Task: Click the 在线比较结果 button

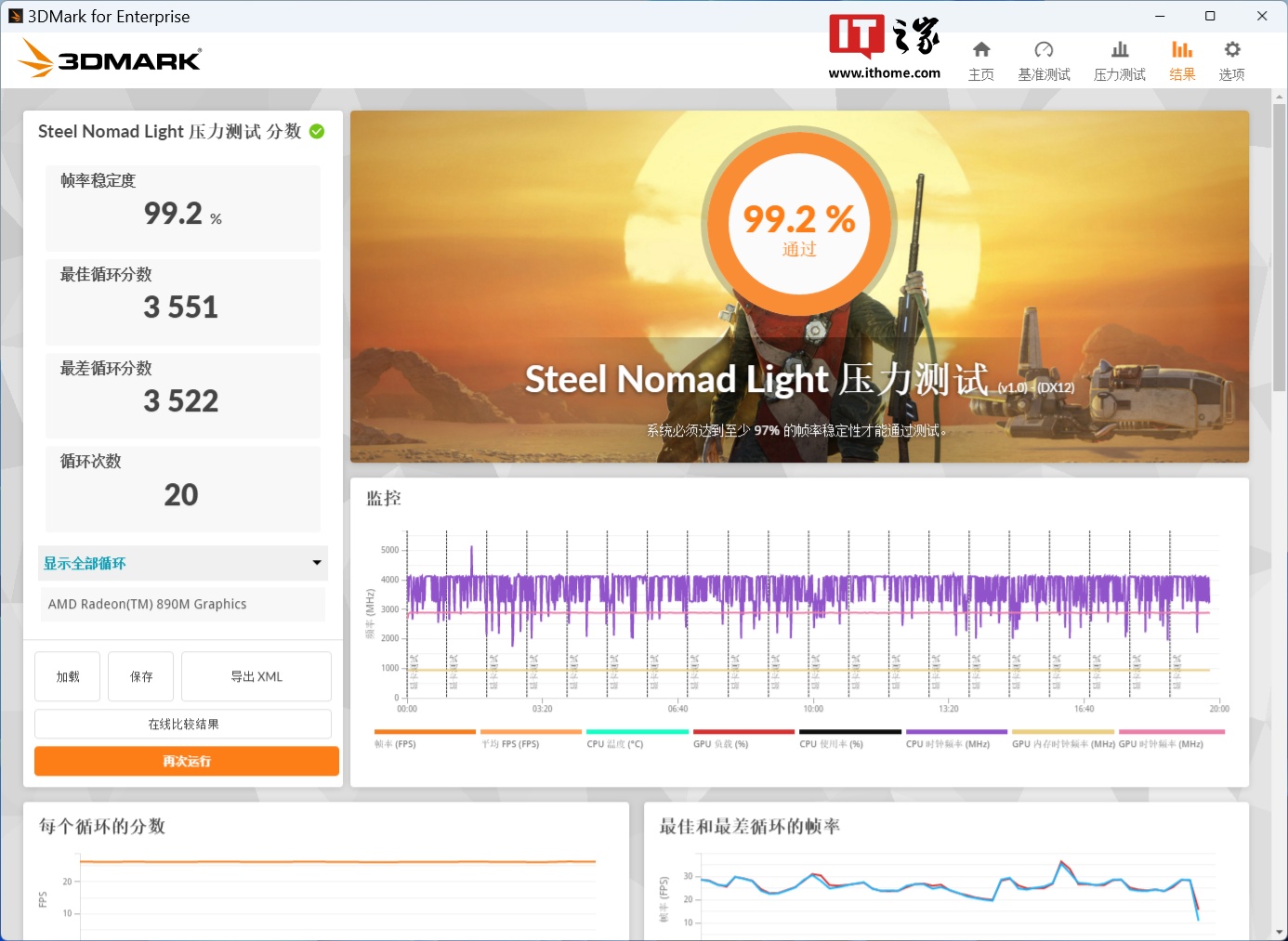Action: (x=183, y=724)
